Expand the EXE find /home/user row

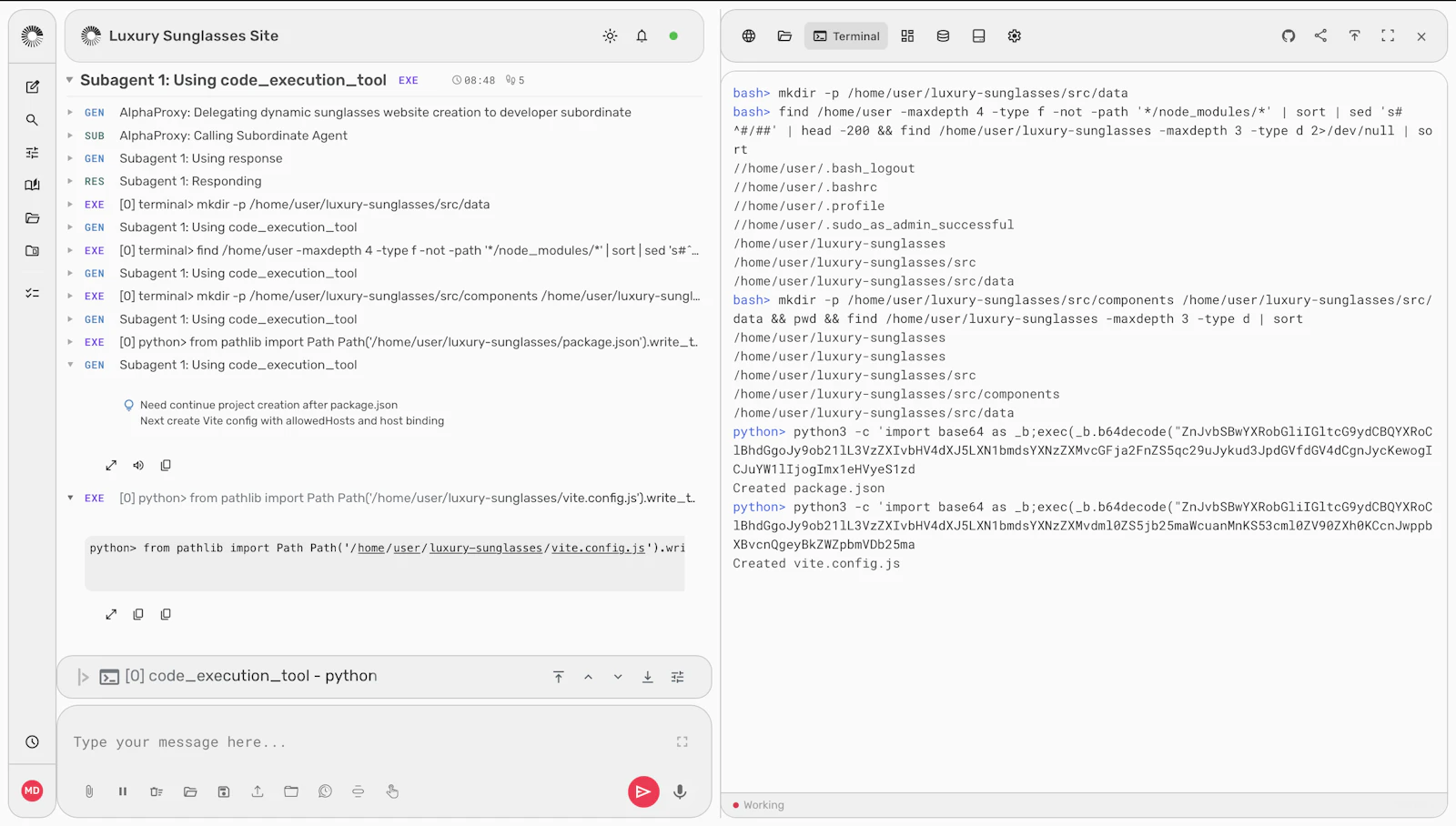[70, 250]
